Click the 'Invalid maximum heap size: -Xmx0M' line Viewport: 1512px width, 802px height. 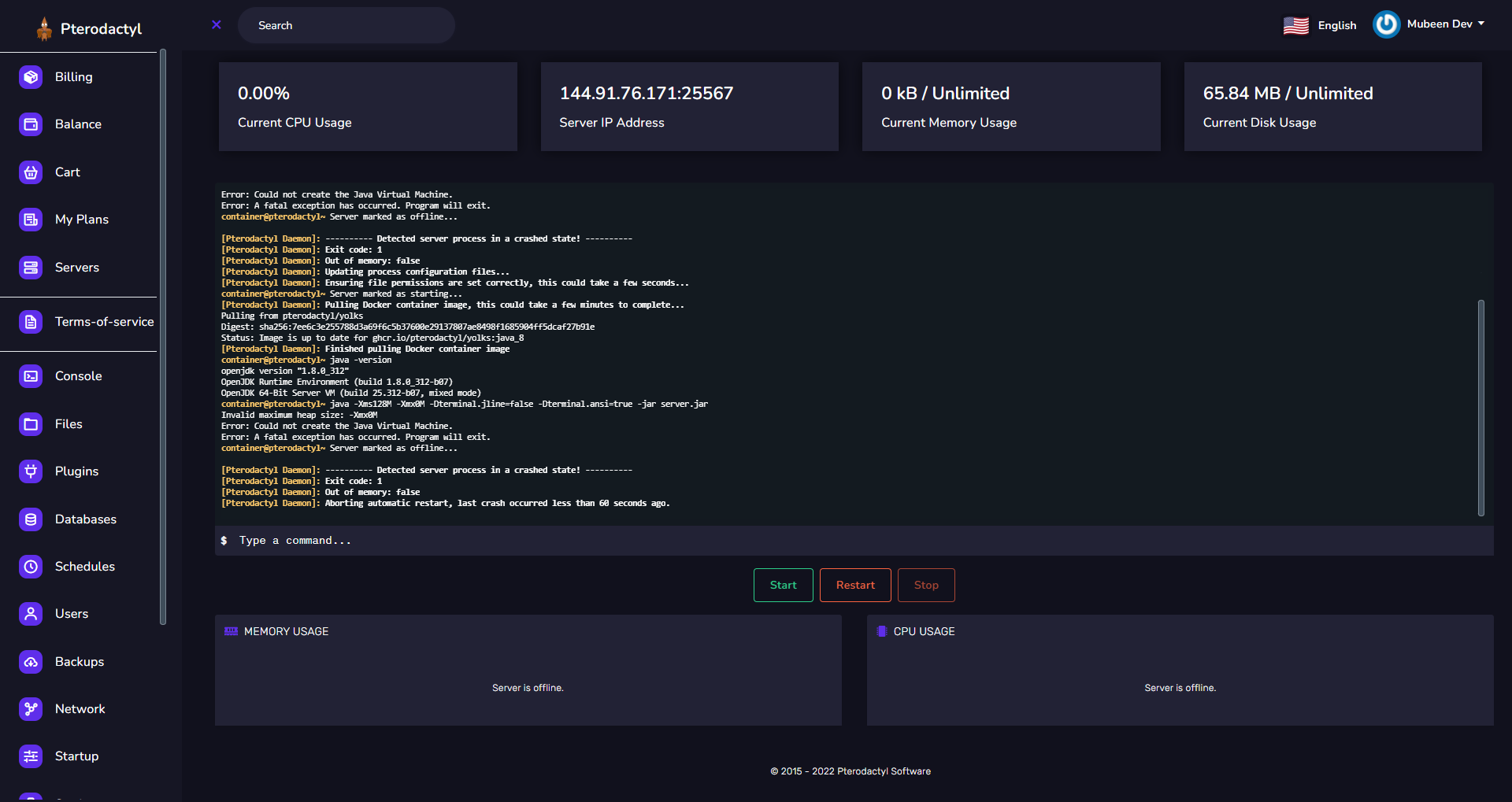pyautogui.click(x=299, y=415)
